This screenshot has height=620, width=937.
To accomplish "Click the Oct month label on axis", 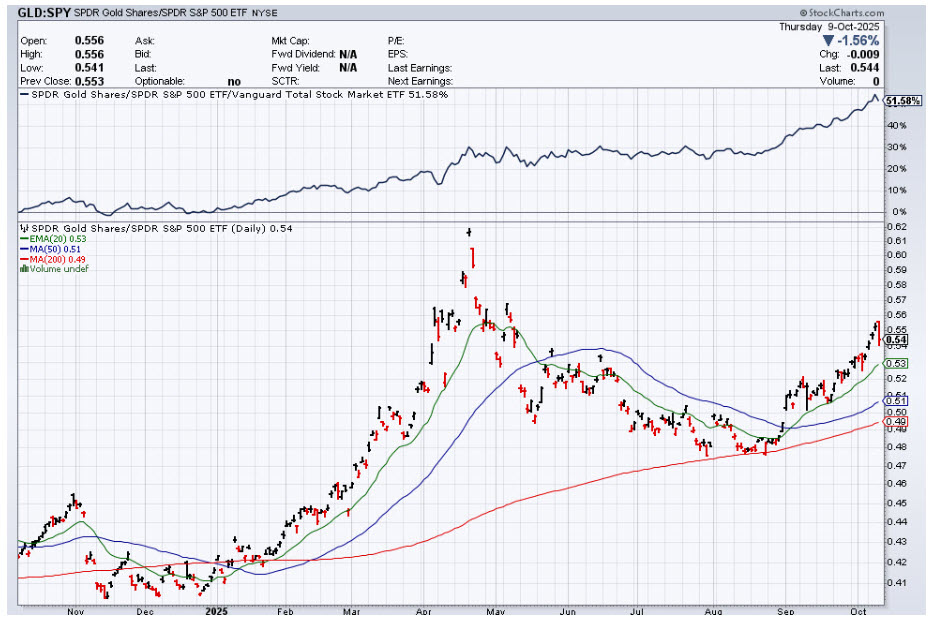I will coord(857,609).
